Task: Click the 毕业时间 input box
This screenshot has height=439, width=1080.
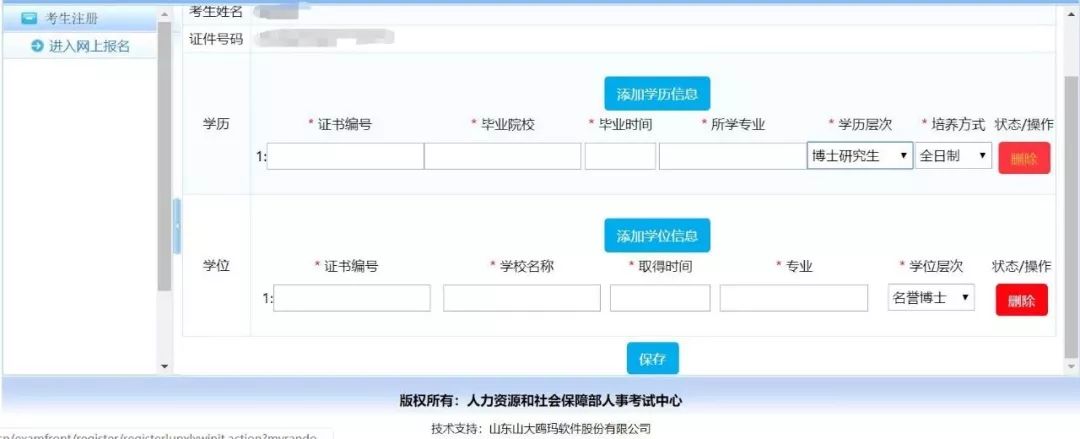Action: (620, 157)
